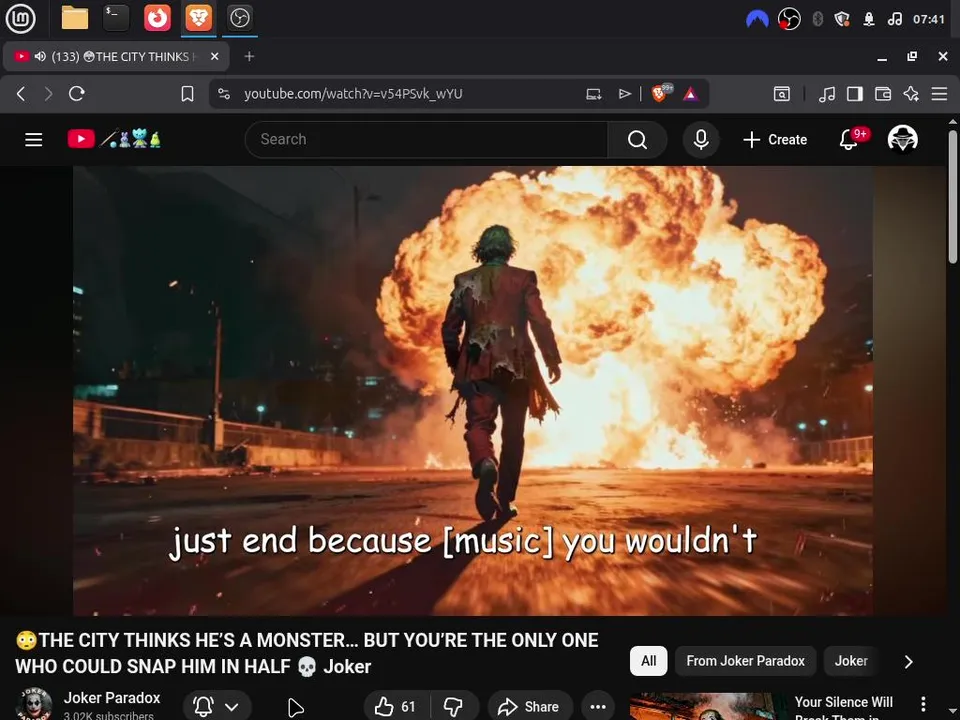Click the video player to pause
Image resolution: width=960 pixels, height=720 pixels.
473,391
